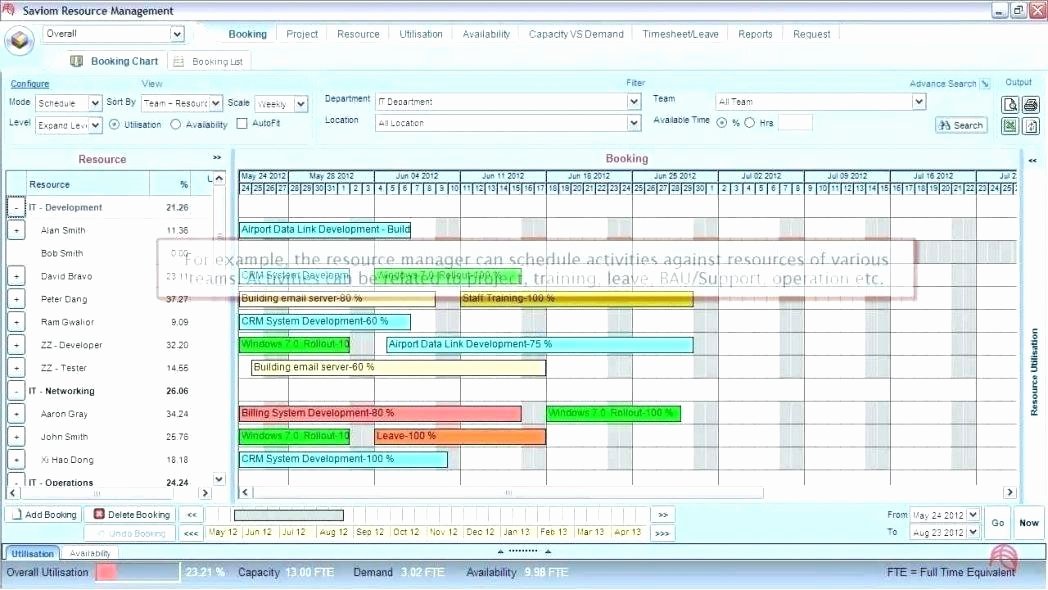Click the Configure link
Viewport: 1048px width, 590px height.
pos(29,84)
